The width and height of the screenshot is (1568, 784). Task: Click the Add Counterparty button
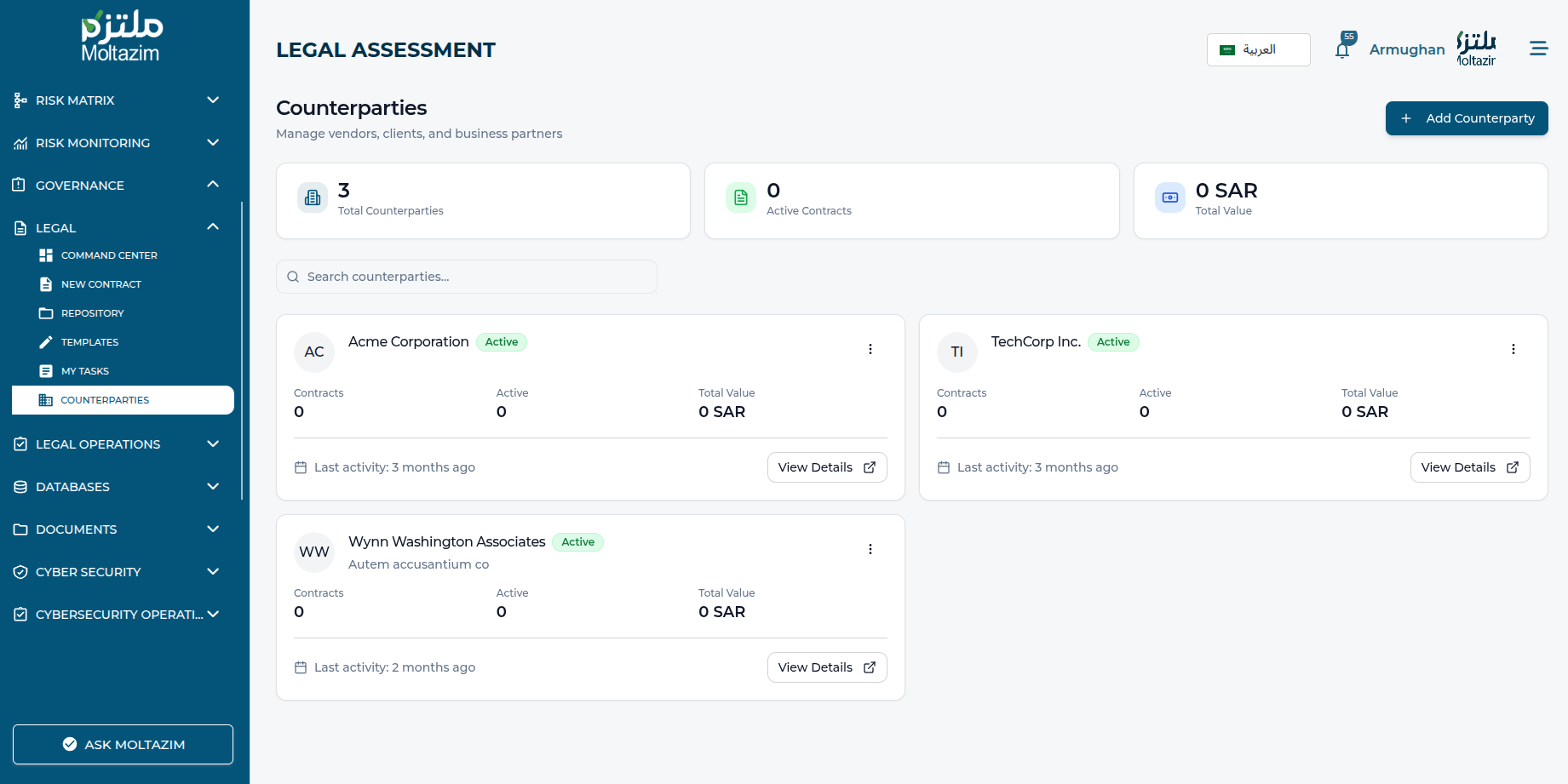point(1466,118)
